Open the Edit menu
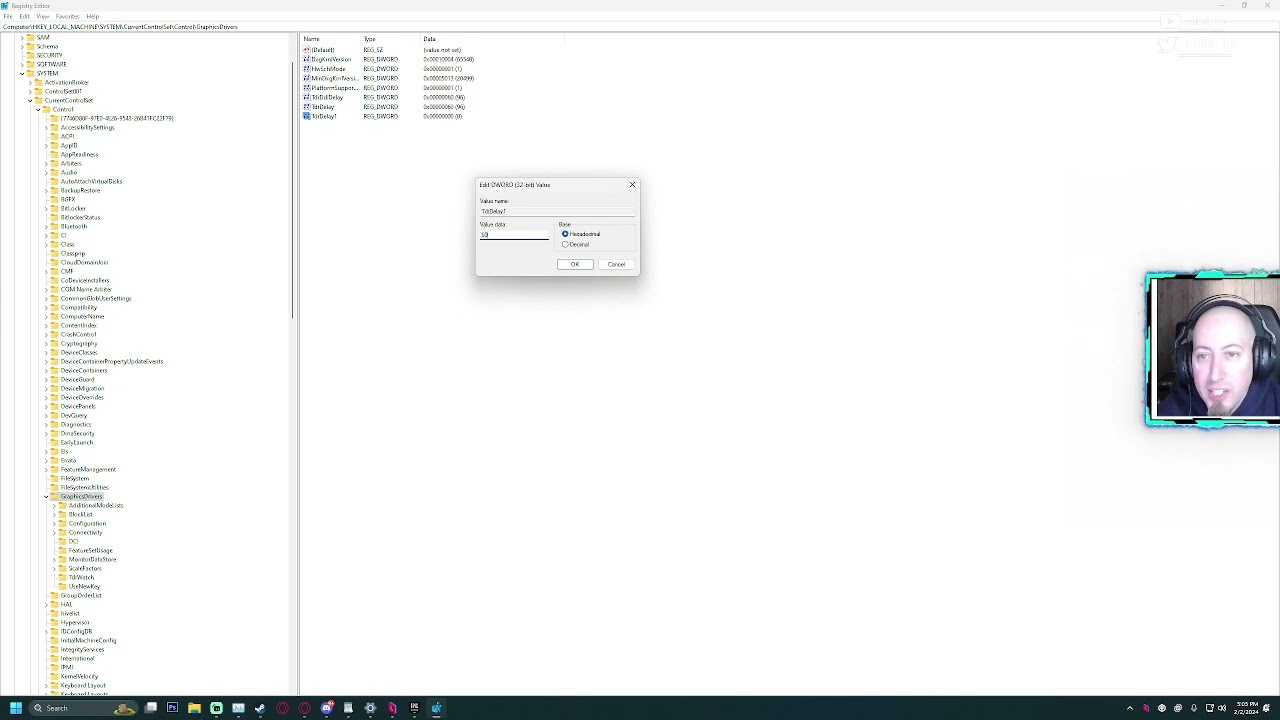 (x=24, y=16)
